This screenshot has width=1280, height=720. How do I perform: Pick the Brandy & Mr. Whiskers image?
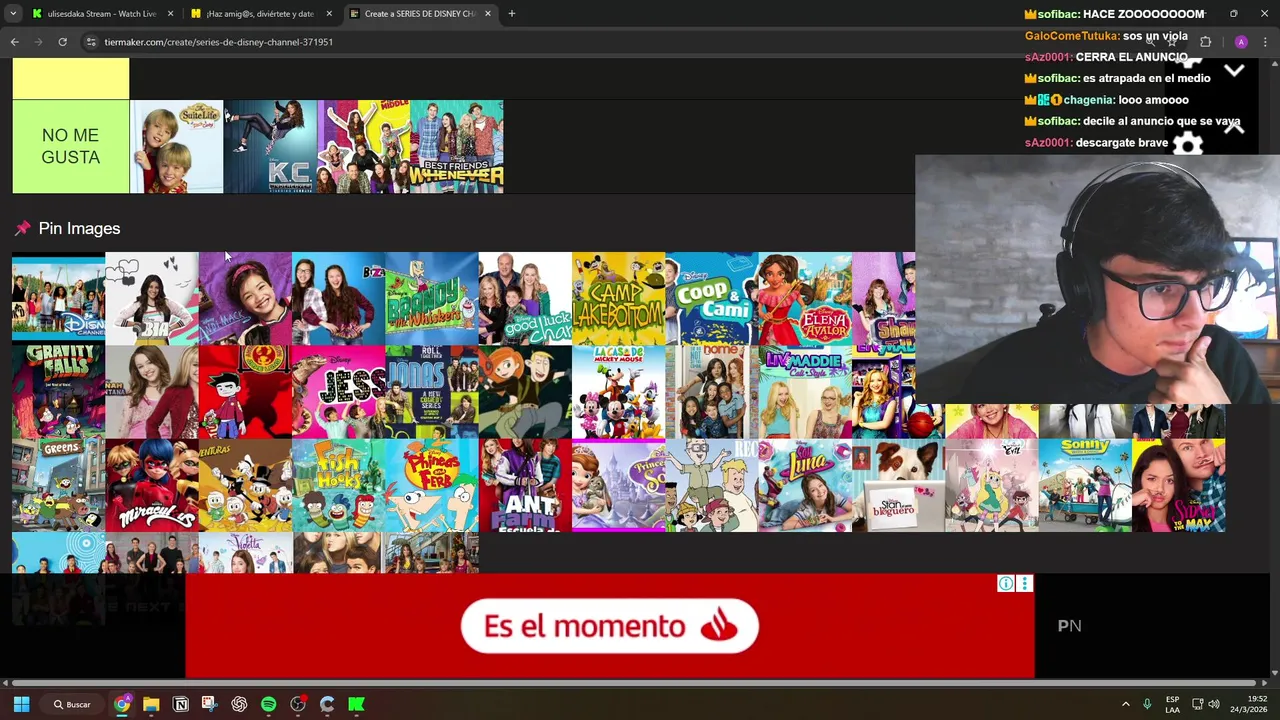point(432,298)
